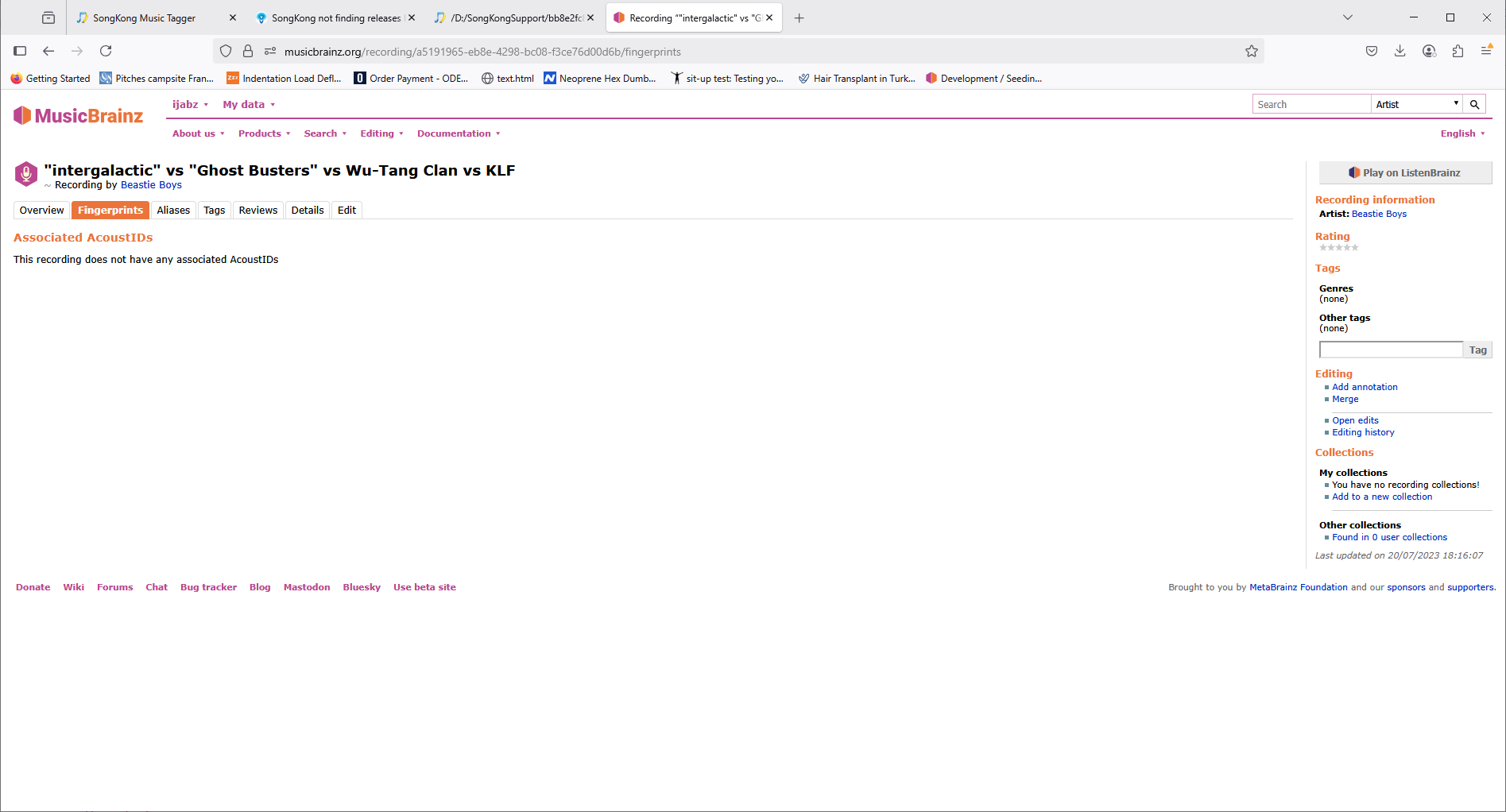Expand the My data menu
Viewport: 1506px width, 812px height.
[249, 104]
